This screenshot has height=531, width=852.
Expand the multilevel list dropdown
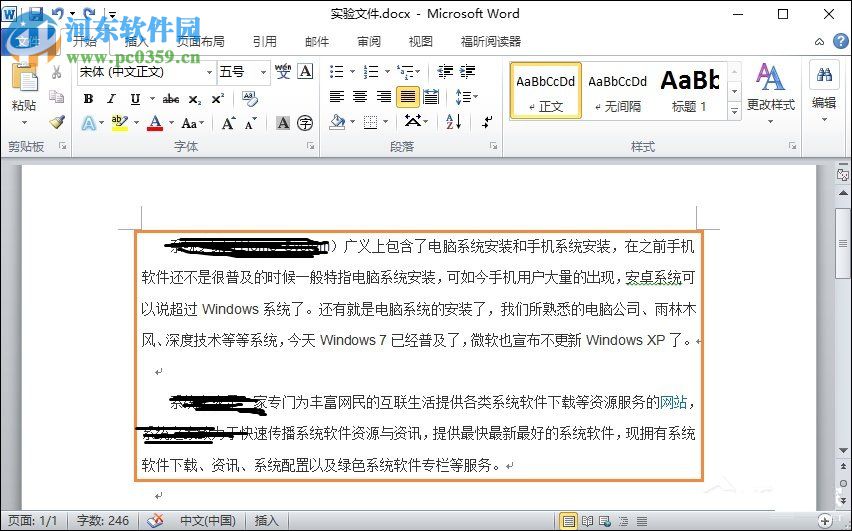(417, 72)
